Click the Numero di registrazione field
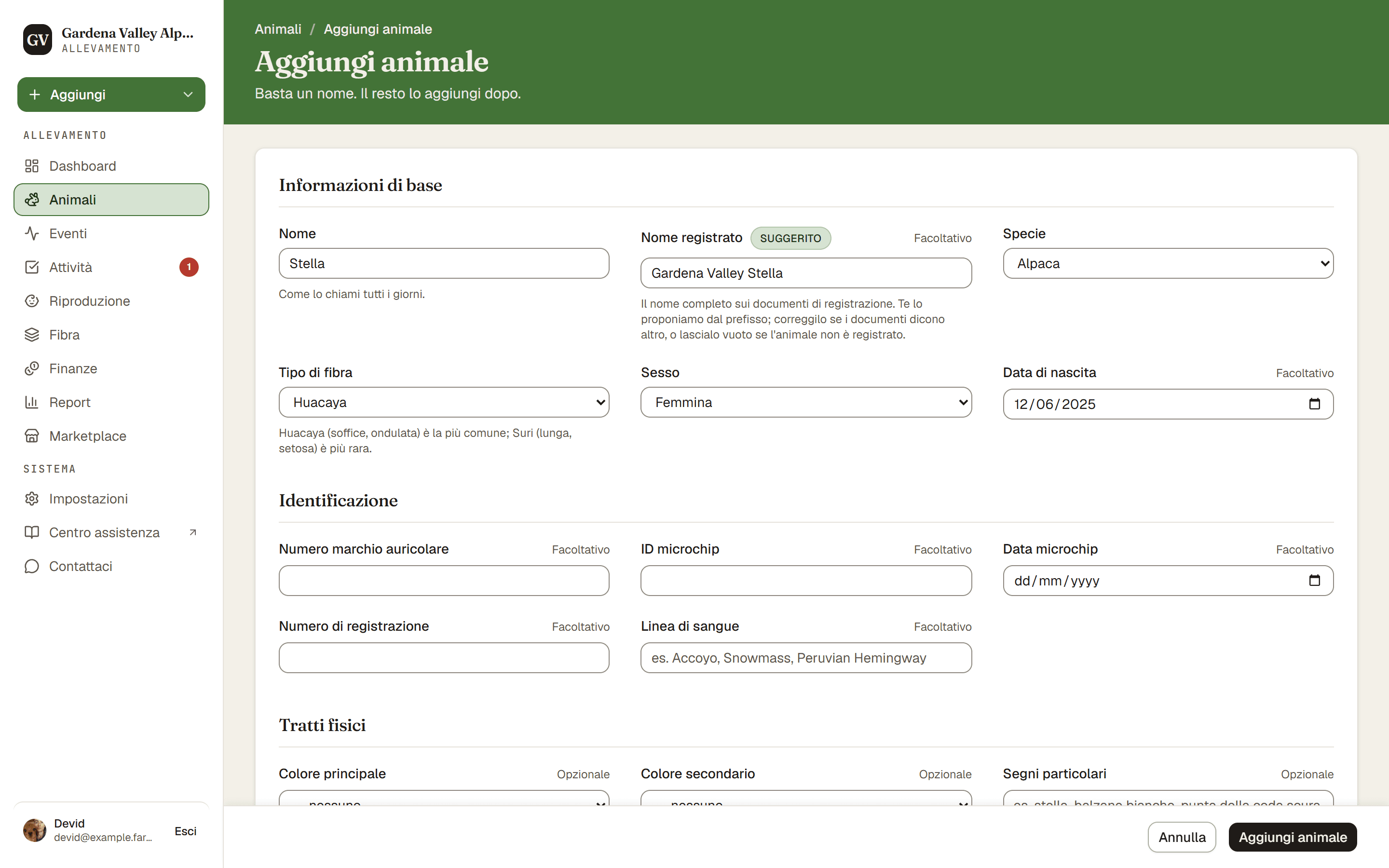 444,658
